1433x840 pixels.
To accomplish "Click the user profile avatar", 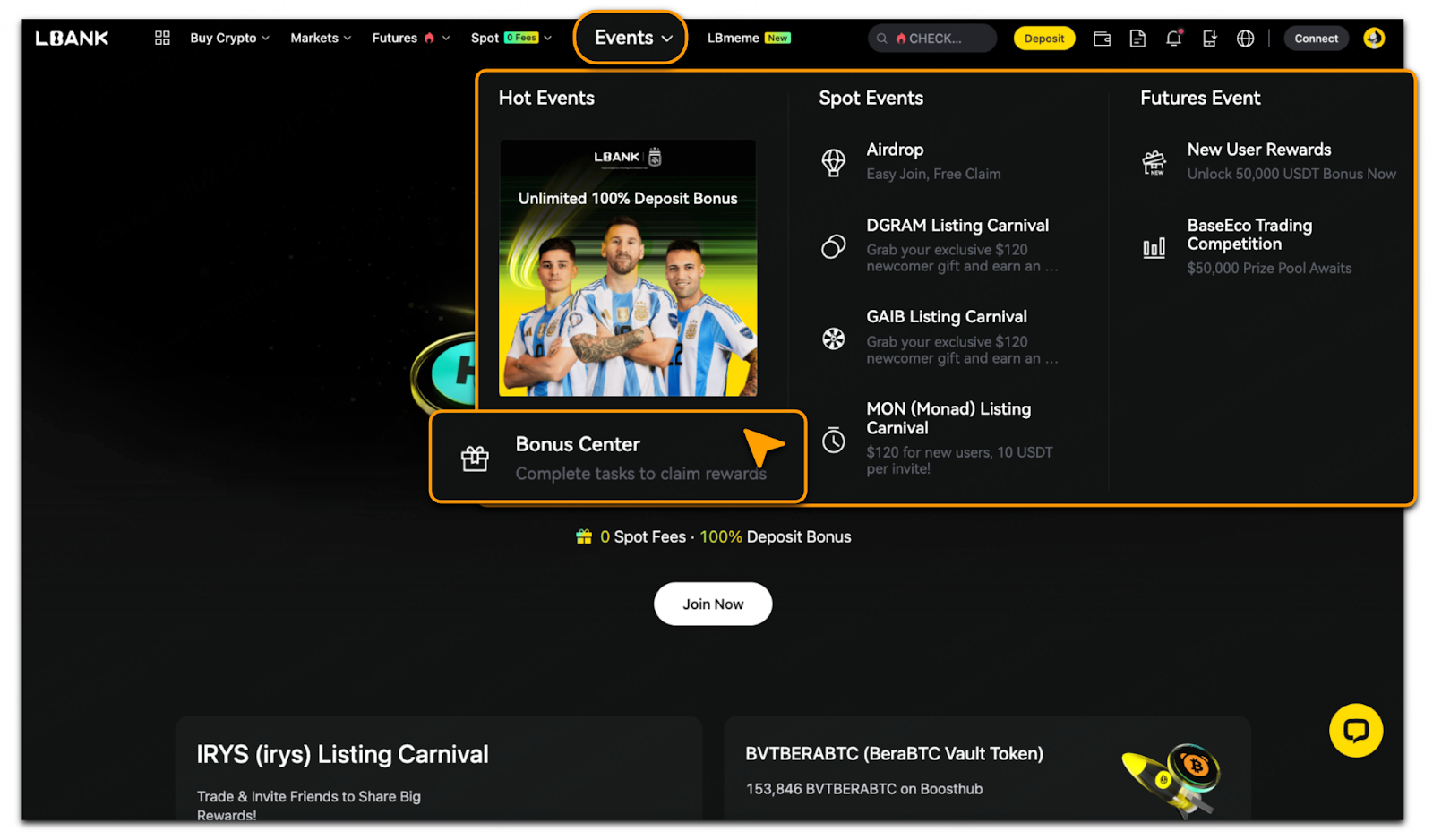I will click(x=1374, y=39).
